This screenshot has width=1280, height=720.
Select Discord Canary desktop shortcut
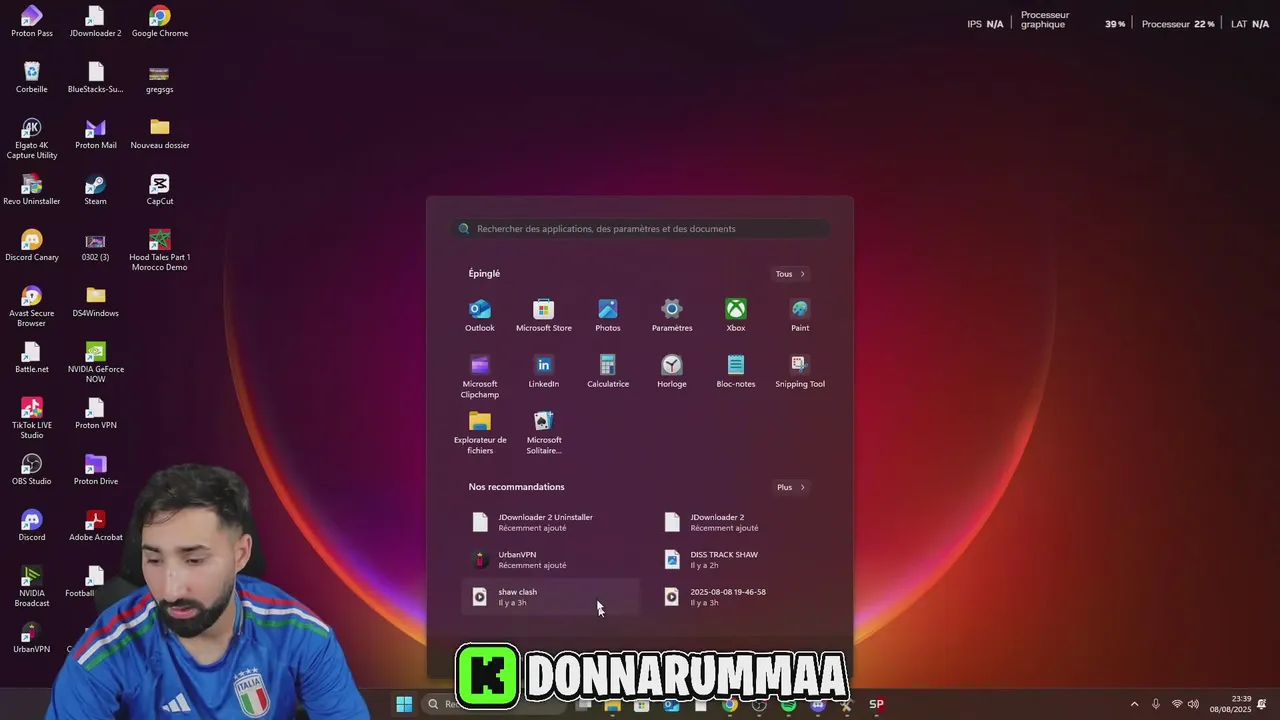coord(32,246)
